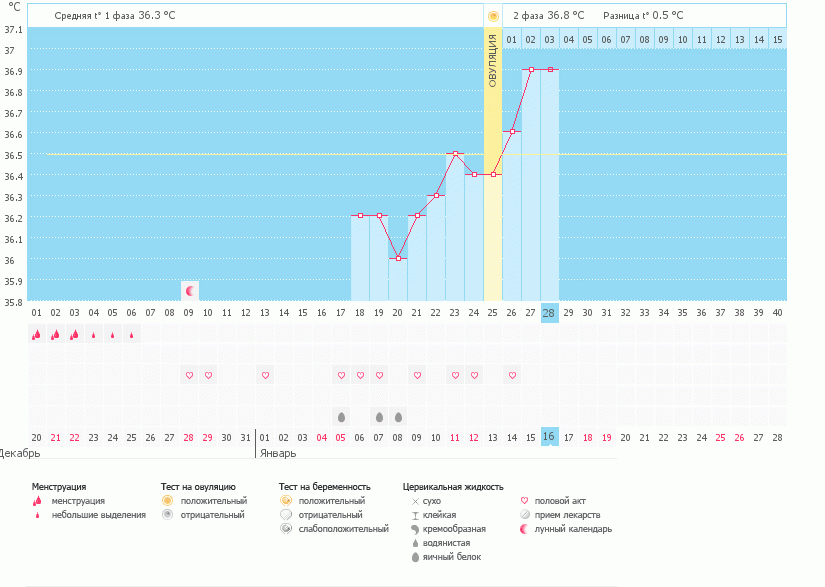
Task: Click the creamy cervical fluid legend icon
Action: point(415,528)
